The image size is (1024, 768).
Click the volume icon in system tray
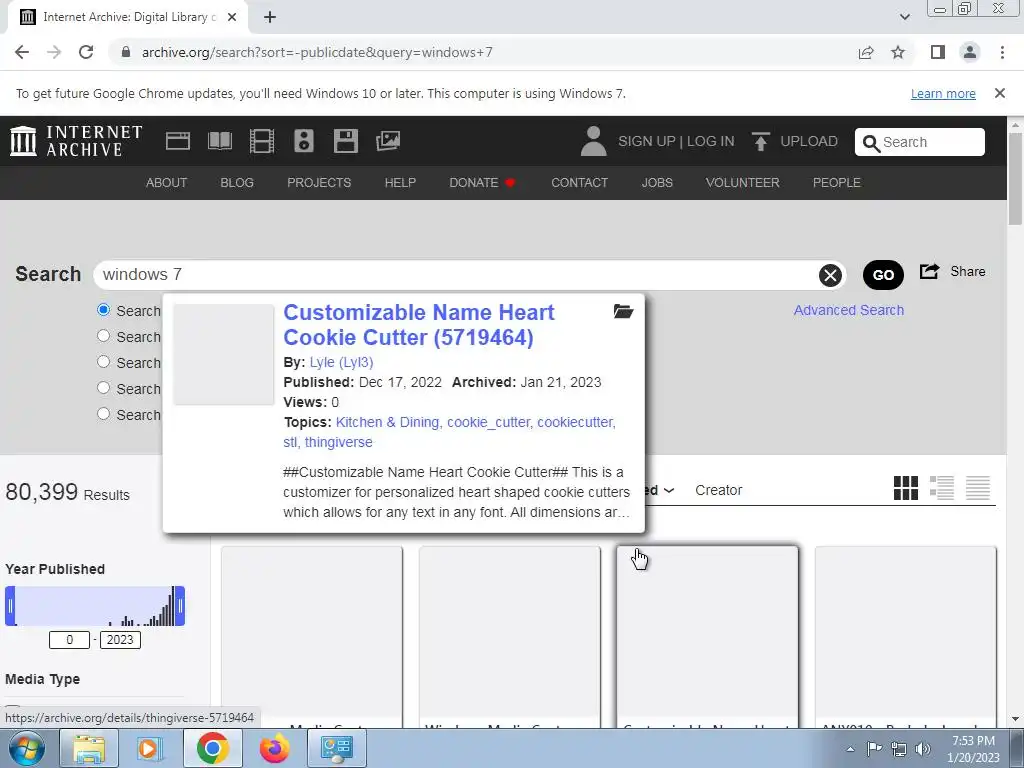tap(923, 749)
